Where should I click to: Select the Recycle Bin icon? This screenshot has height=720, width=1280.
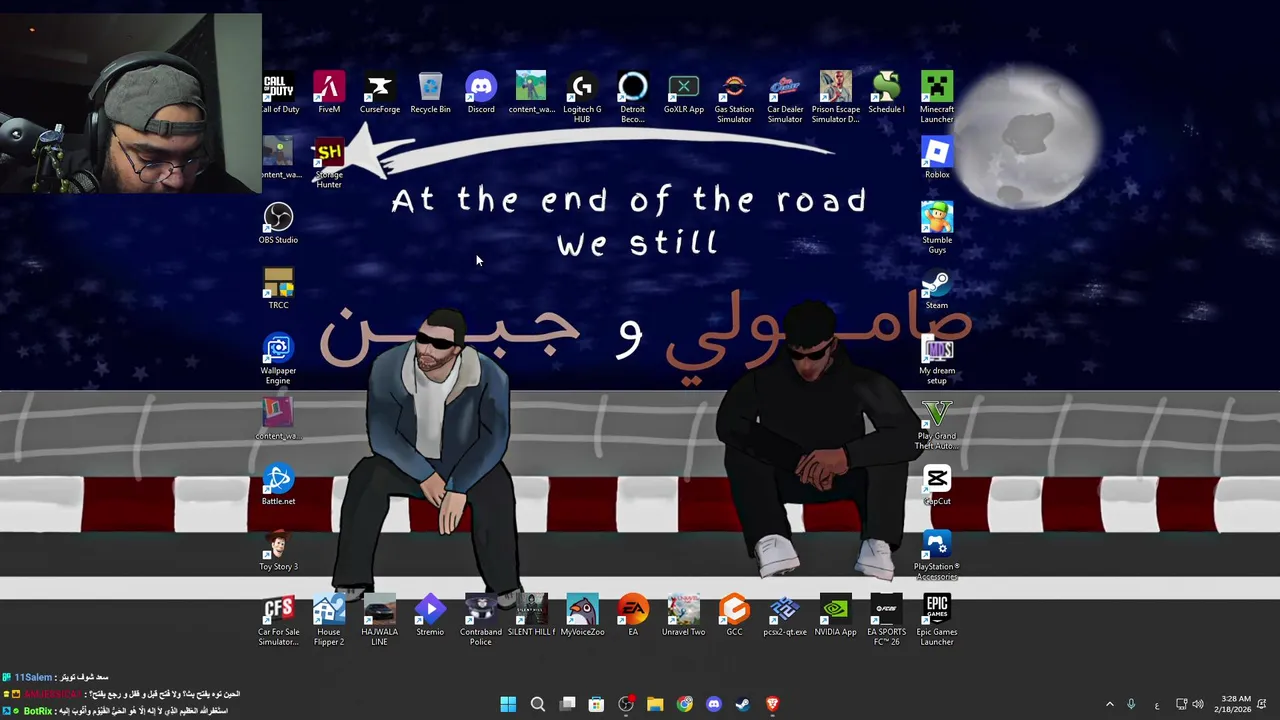click(430, 93)
